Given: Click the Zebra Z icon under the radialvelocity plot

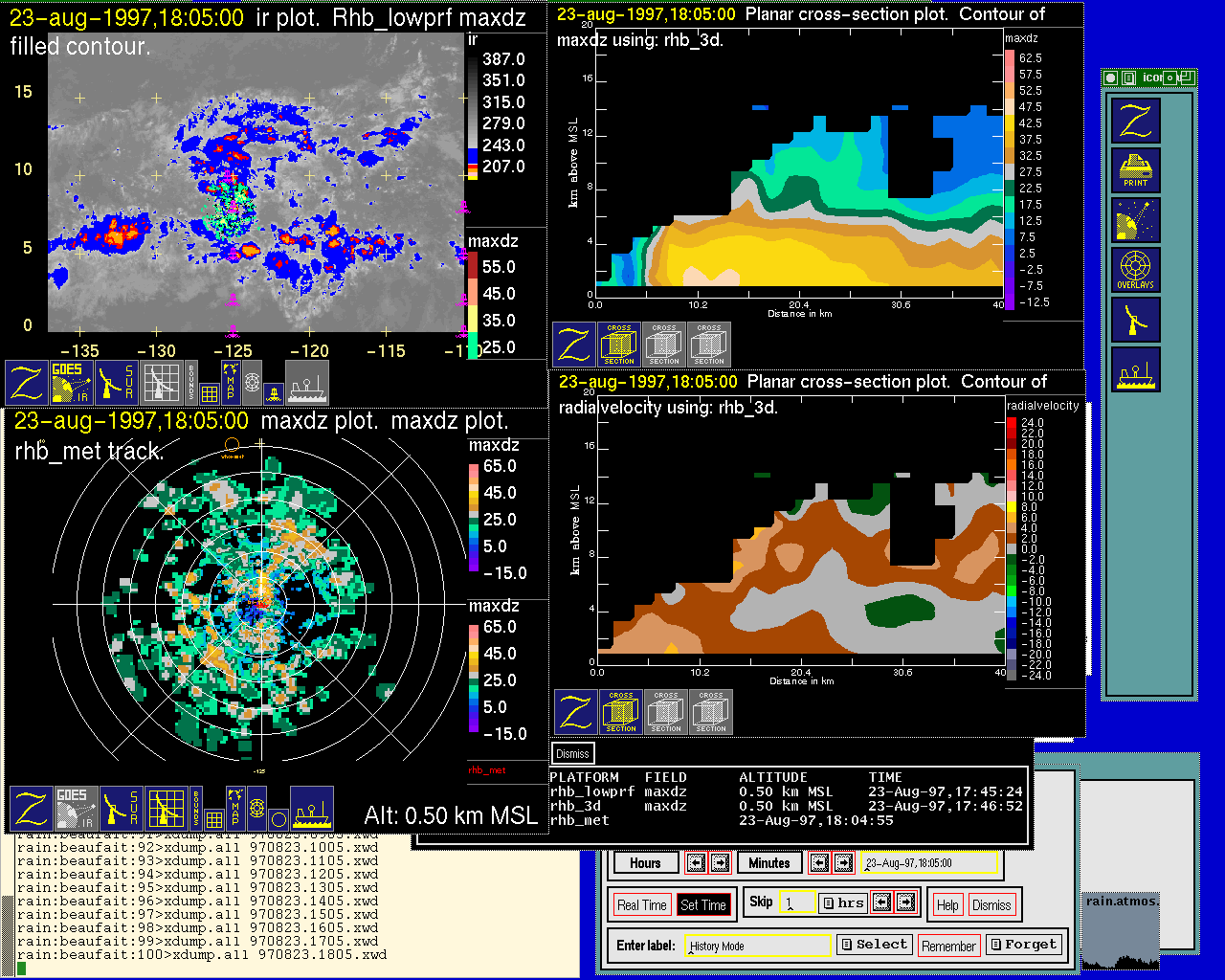Looking at the screenshot, I should point(576,712).
